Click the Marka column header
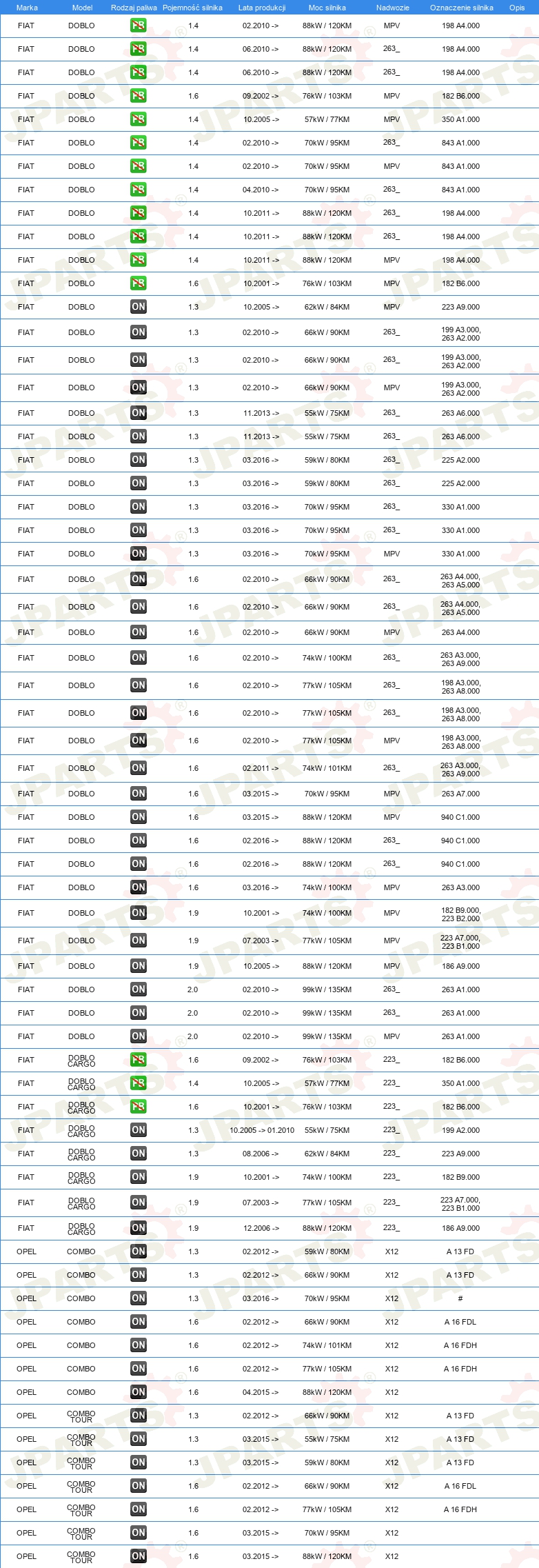Image resolution: width=539 pixels, height=1568 pixels. tap(27, 8)
